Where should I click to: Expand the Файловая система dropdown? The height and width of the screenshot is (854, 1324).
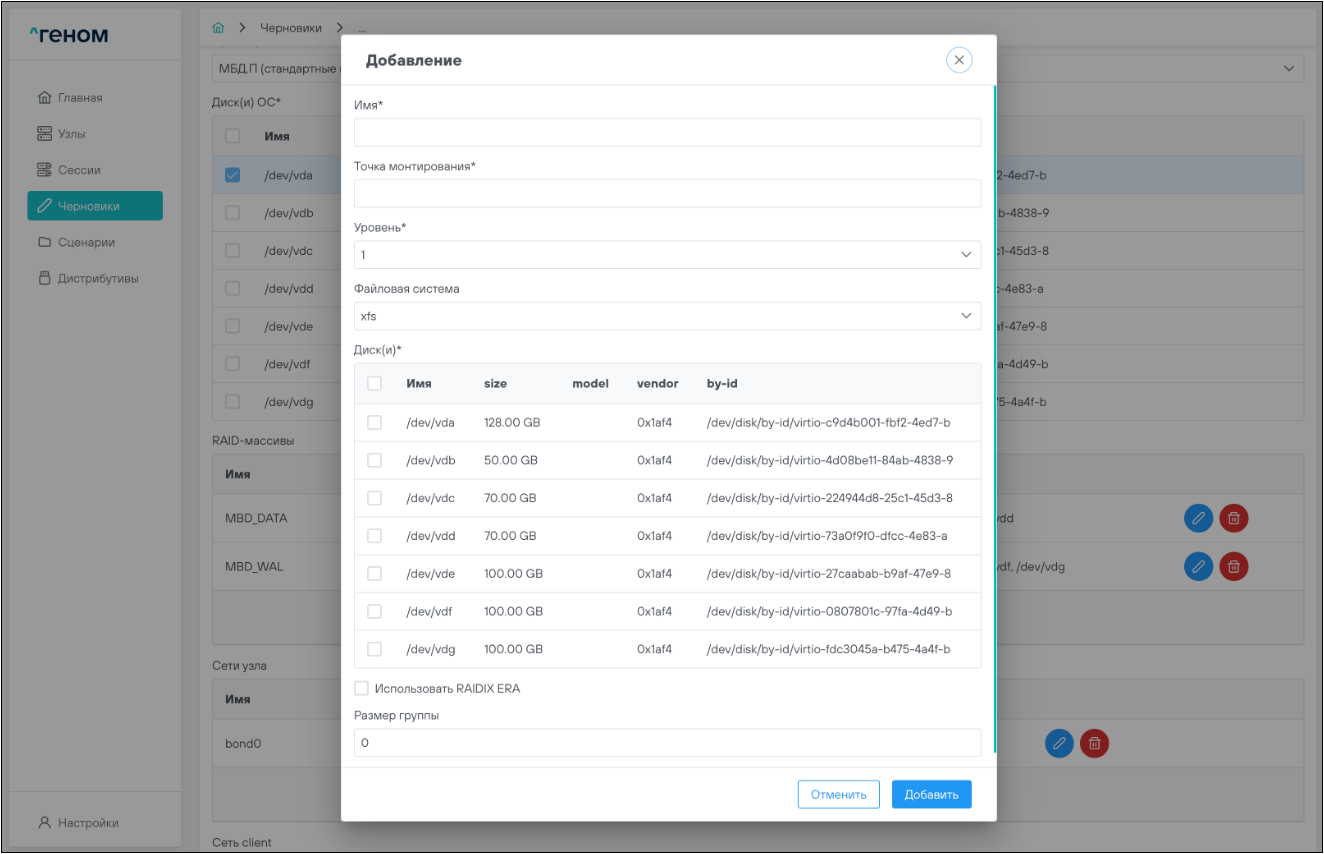(667, 316)
